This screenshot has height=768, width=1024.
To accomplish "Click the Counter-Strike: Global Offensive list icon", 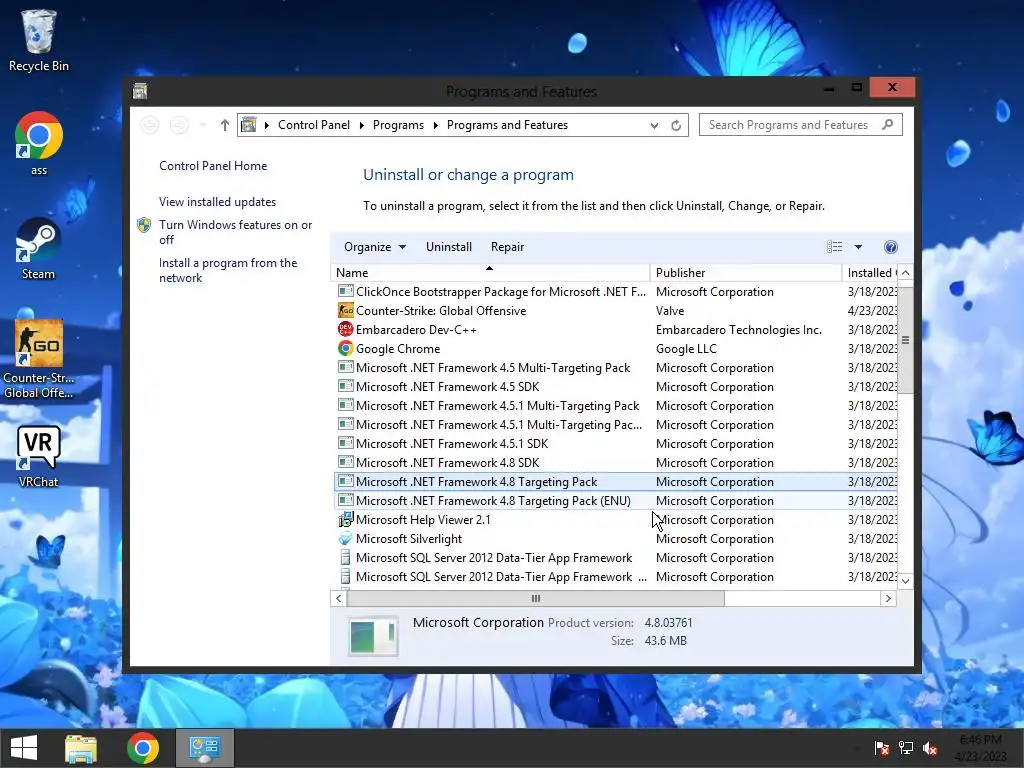I will tap(345, 310).
